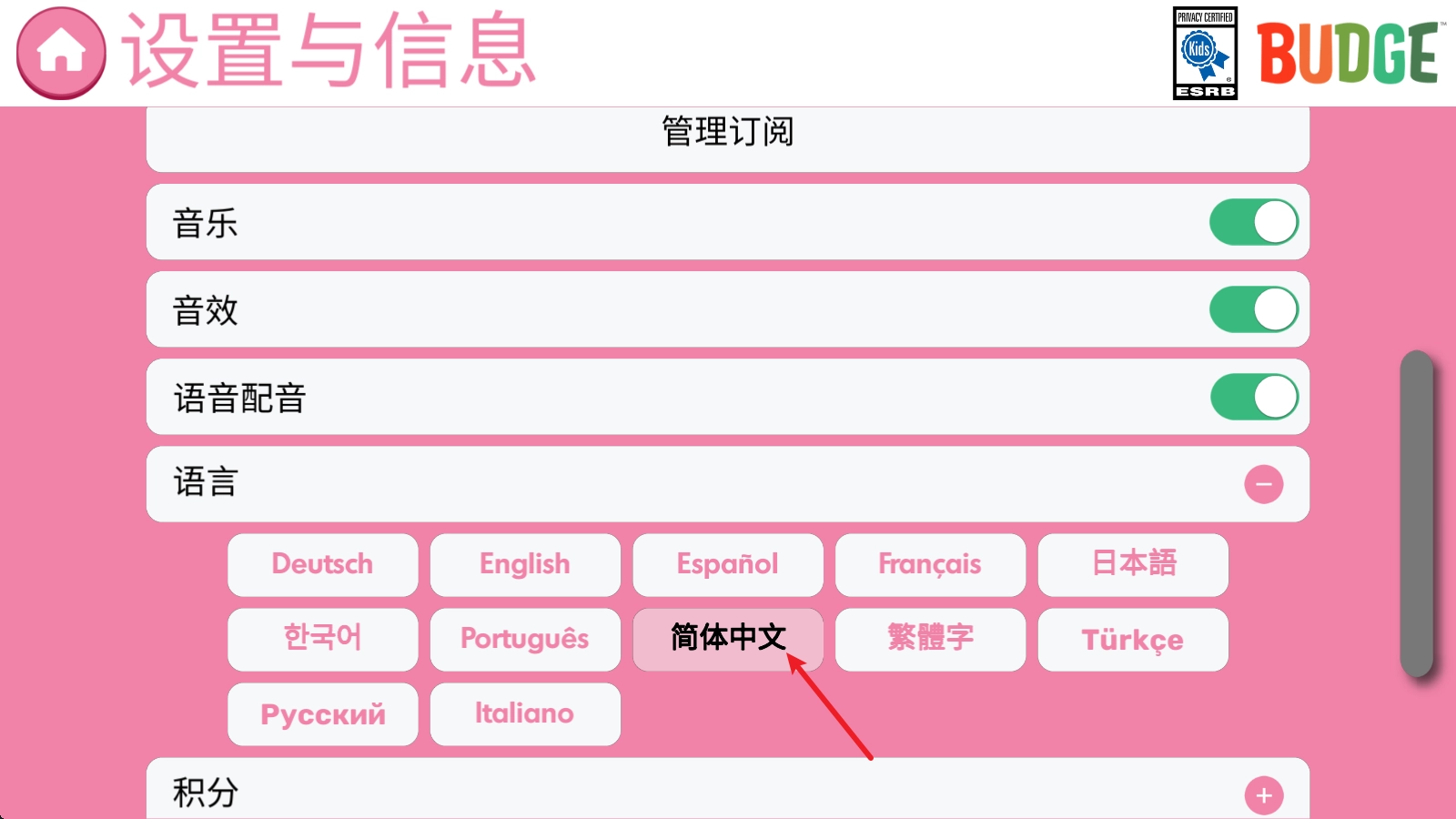The height and width of the screenshot is (819, 1456).
Task: Select 한국어 Korean language
Action: 322,639
